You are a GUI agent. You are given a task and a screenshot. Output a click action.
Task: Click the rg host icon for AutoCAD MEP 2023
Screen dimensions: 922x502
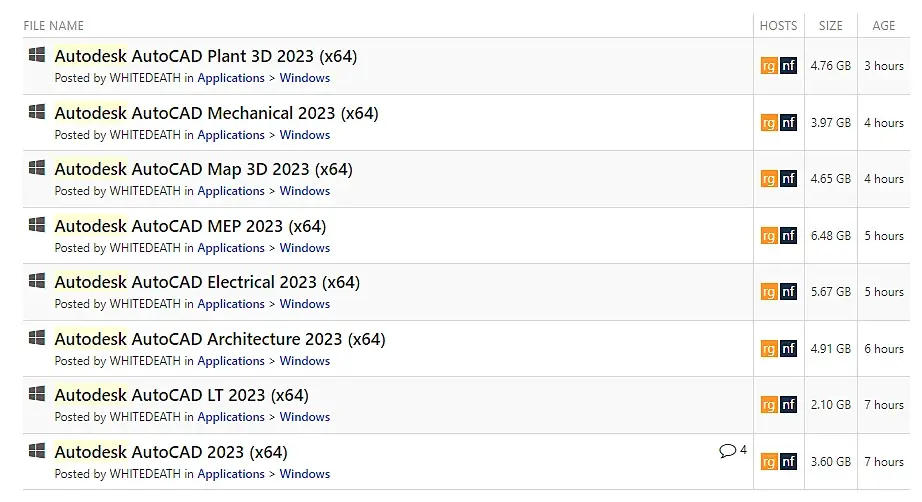pos(769,236)
